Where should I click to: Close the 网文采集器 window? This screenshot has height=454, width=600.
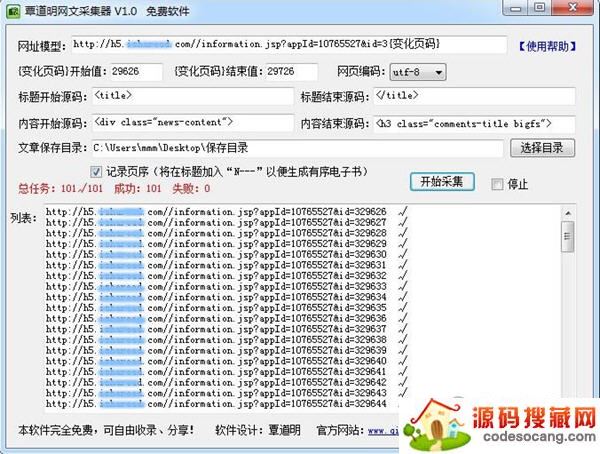[x=573, y=8]
